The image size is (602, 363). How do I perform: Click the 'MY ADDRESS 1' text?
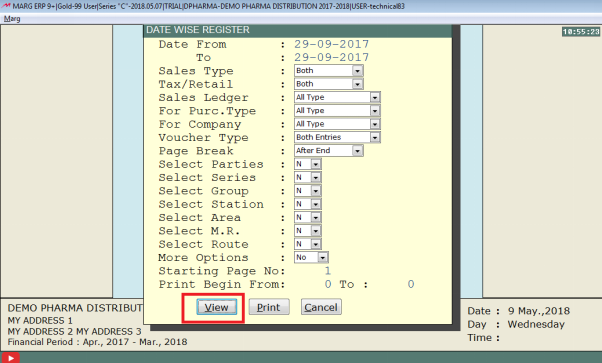point(40,320)
